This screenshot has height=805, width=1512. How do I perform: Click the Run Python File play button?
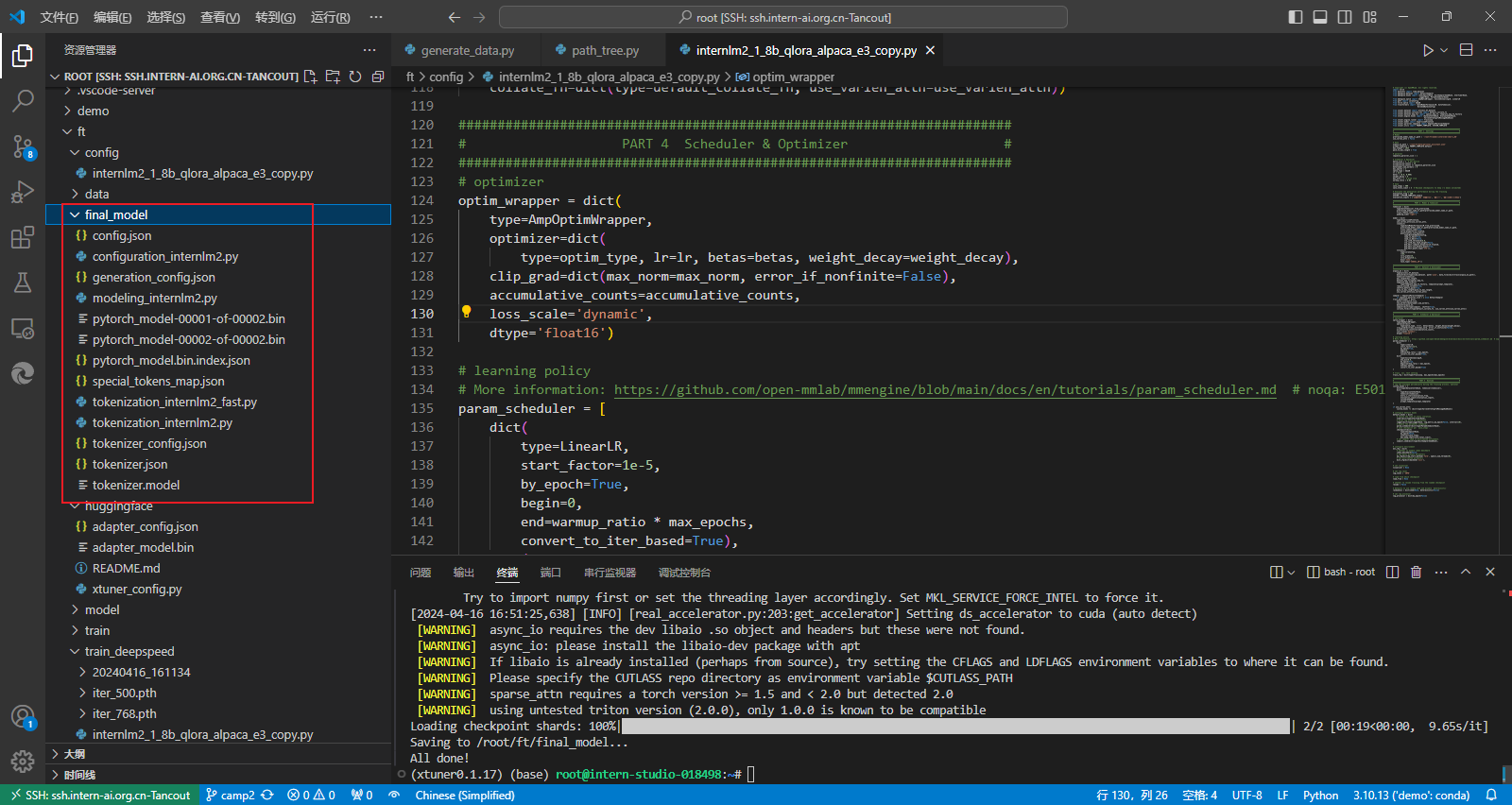pyautogui.click(x=1428, y=50)
